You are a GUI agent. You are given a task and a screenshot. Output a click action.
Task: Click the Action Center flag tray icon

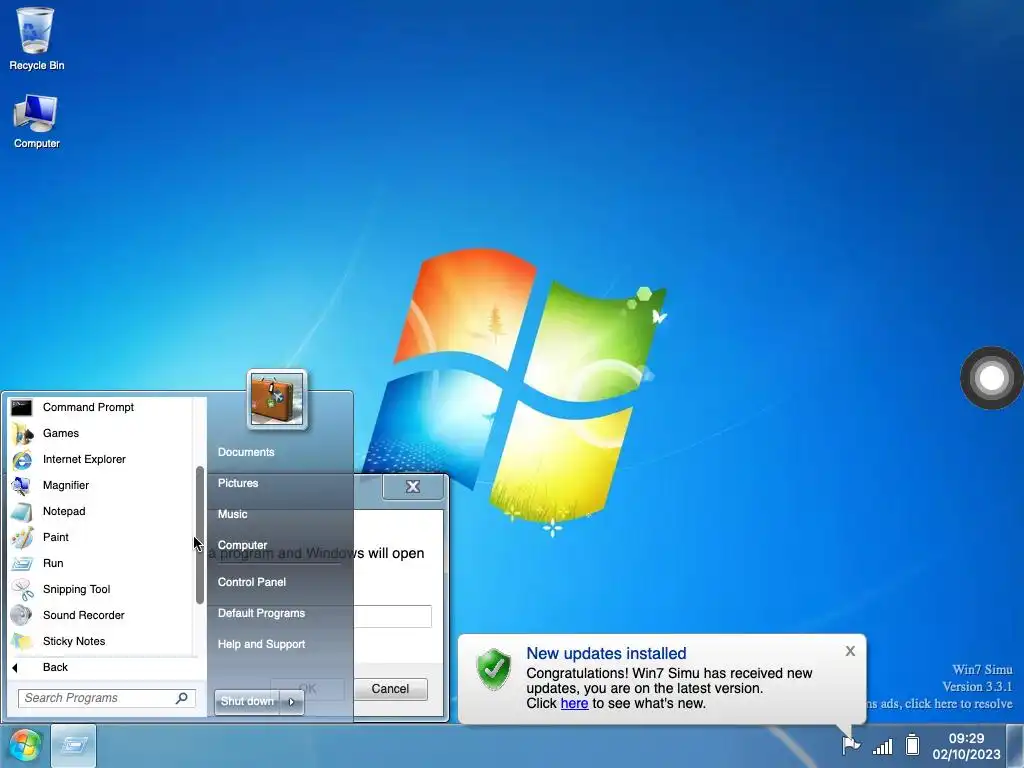pyautogui.click(x=850, y=744)
